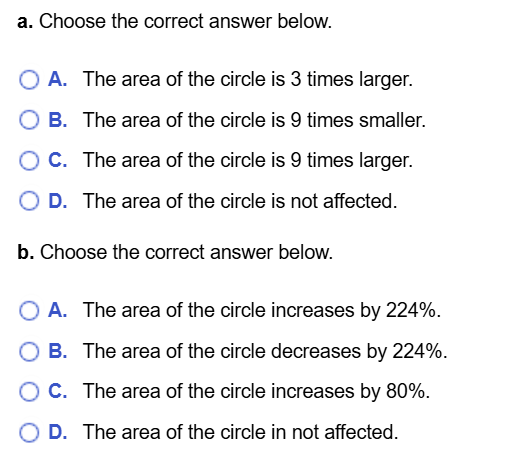Click letter label C. in part a
Screen dimensions: 513x458
(x=58, y=160)
